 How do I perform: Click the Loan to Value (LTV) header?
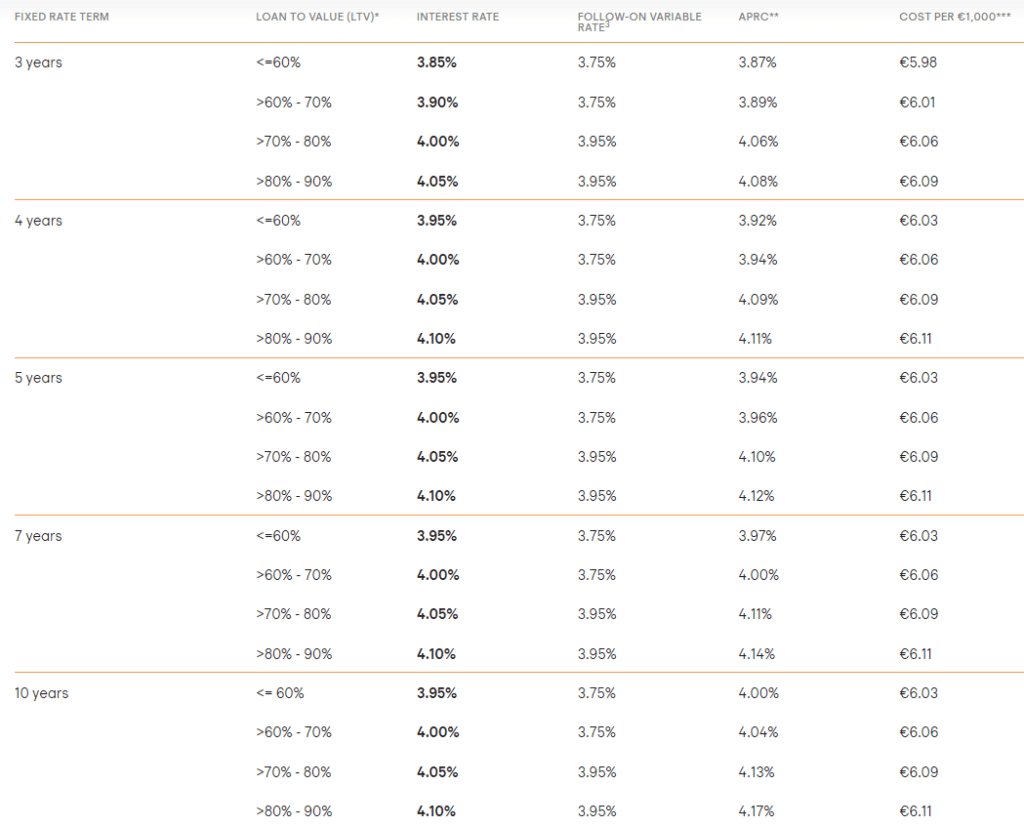317,17
